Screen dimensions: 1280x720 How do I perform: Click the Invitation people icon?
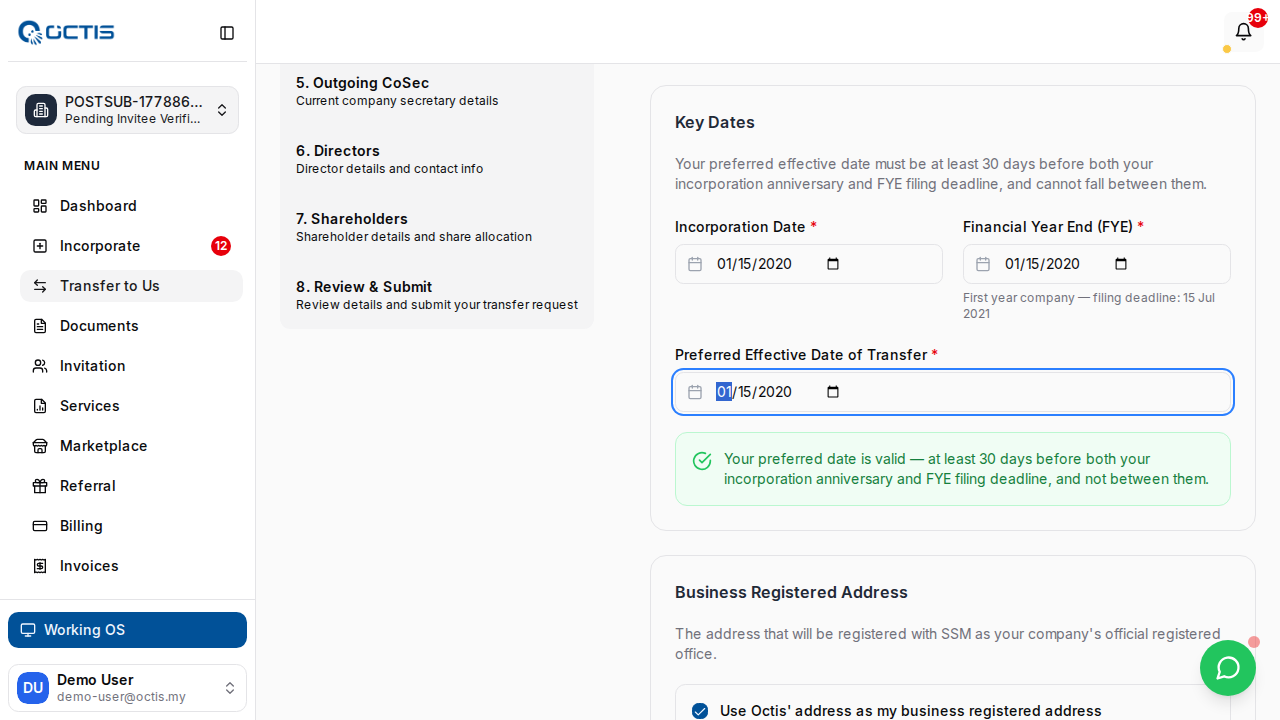[x=40, y=366]
